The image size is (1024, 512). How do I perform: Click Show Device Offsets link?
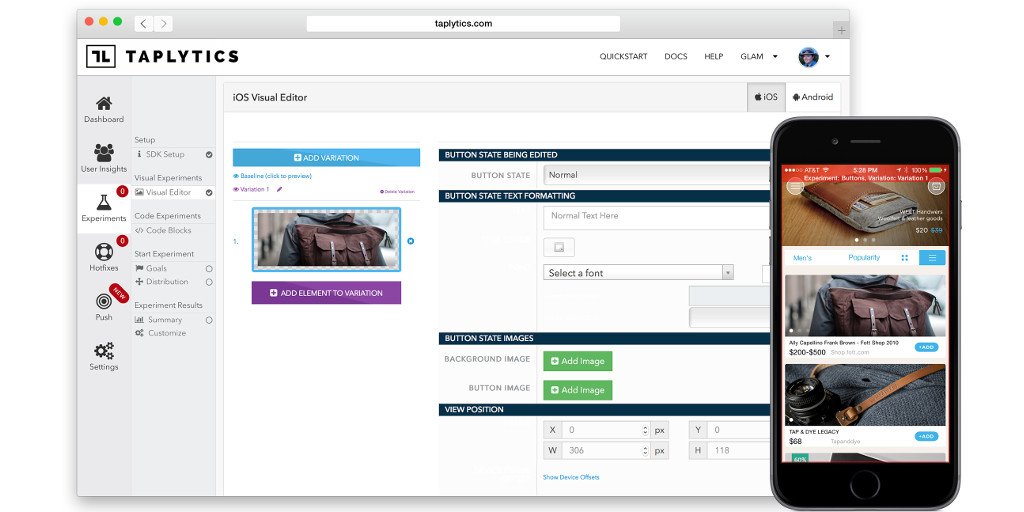click(x=571, y=477)
